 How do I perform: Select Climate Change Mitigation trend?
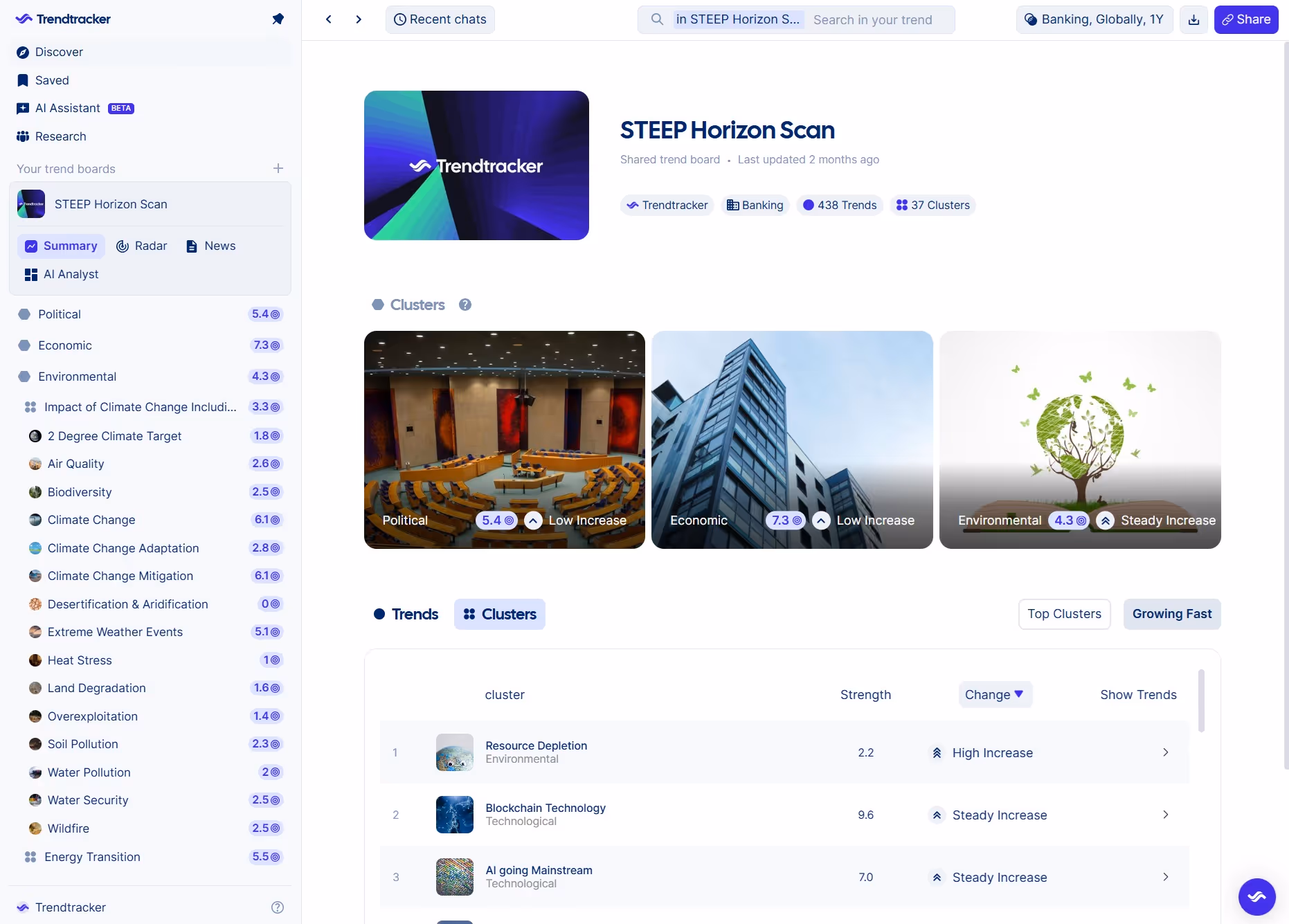pyautogui.click(x=150, y=576)
